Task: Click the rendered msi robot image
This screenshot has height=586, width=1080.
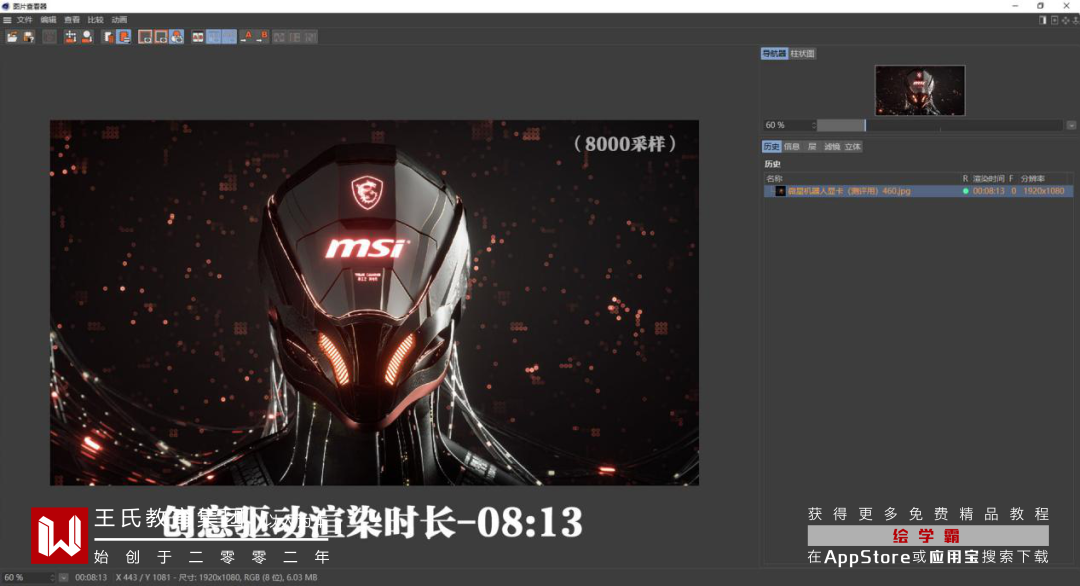Action: 374,302
